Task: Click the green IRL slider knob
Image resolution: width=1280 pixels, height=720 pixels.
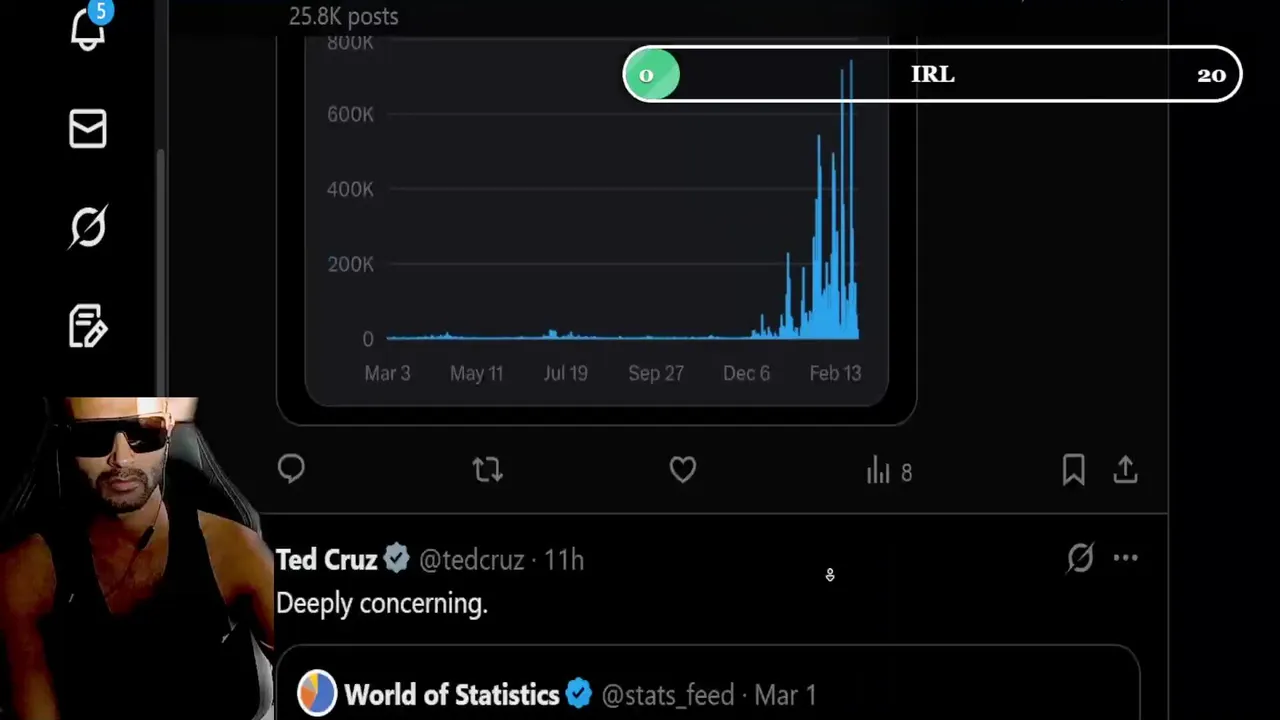Action: [651, 75]
